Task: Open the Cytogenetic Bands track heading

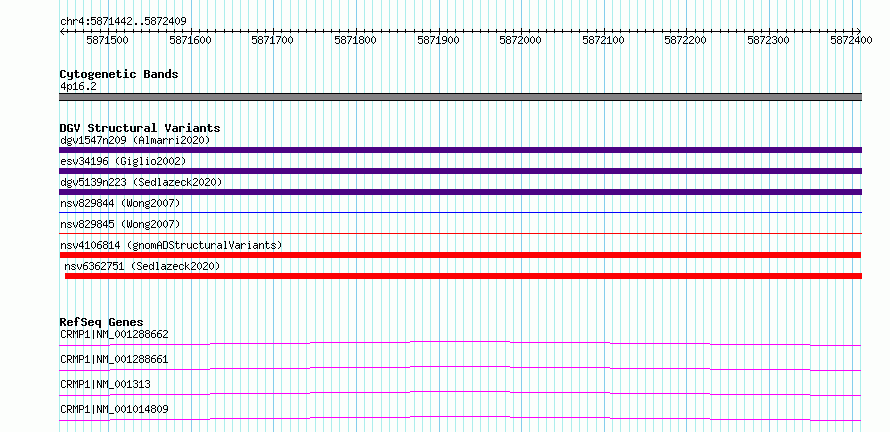Action: tap(119, 74)
